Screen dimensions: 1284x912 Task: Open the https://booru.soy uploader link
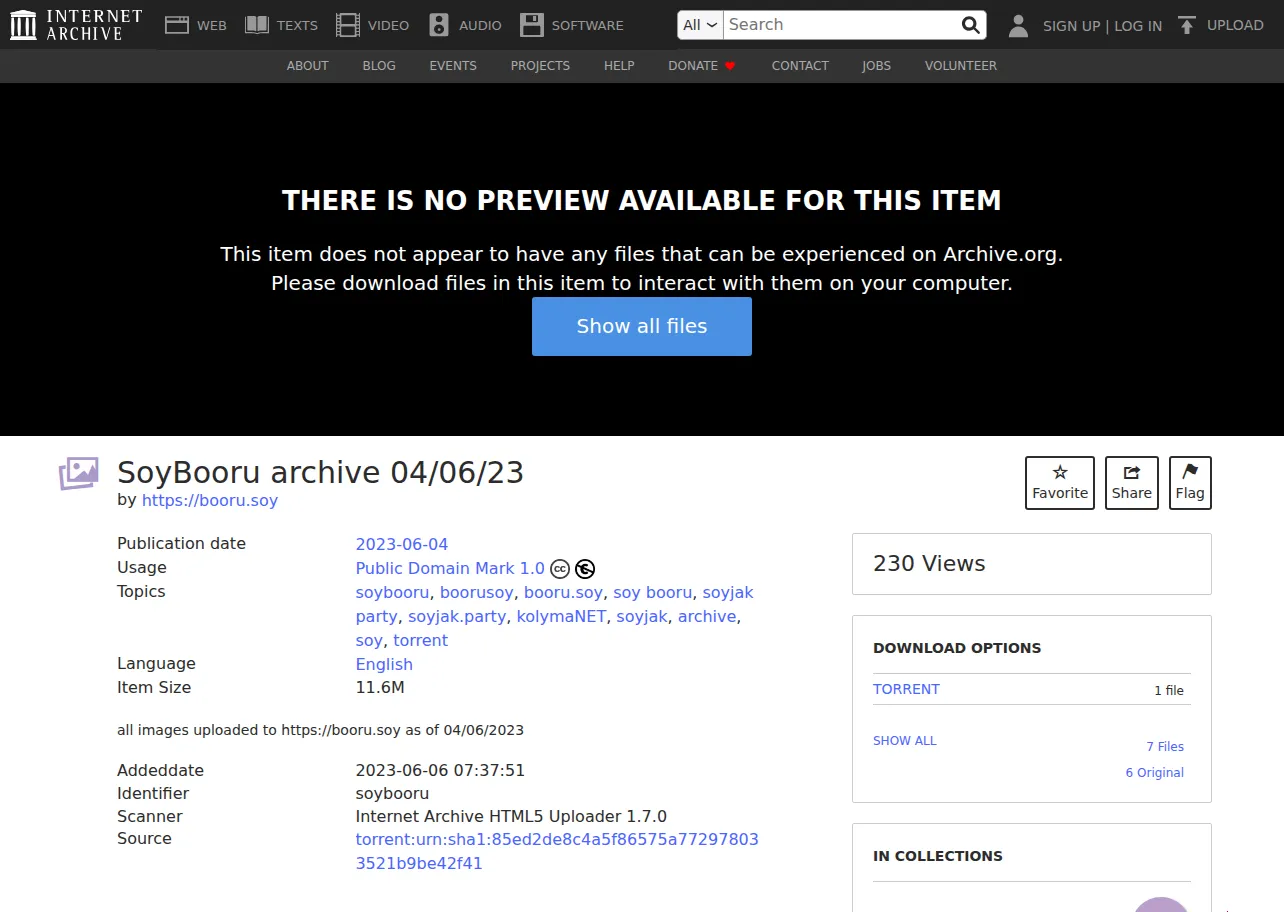210,500
